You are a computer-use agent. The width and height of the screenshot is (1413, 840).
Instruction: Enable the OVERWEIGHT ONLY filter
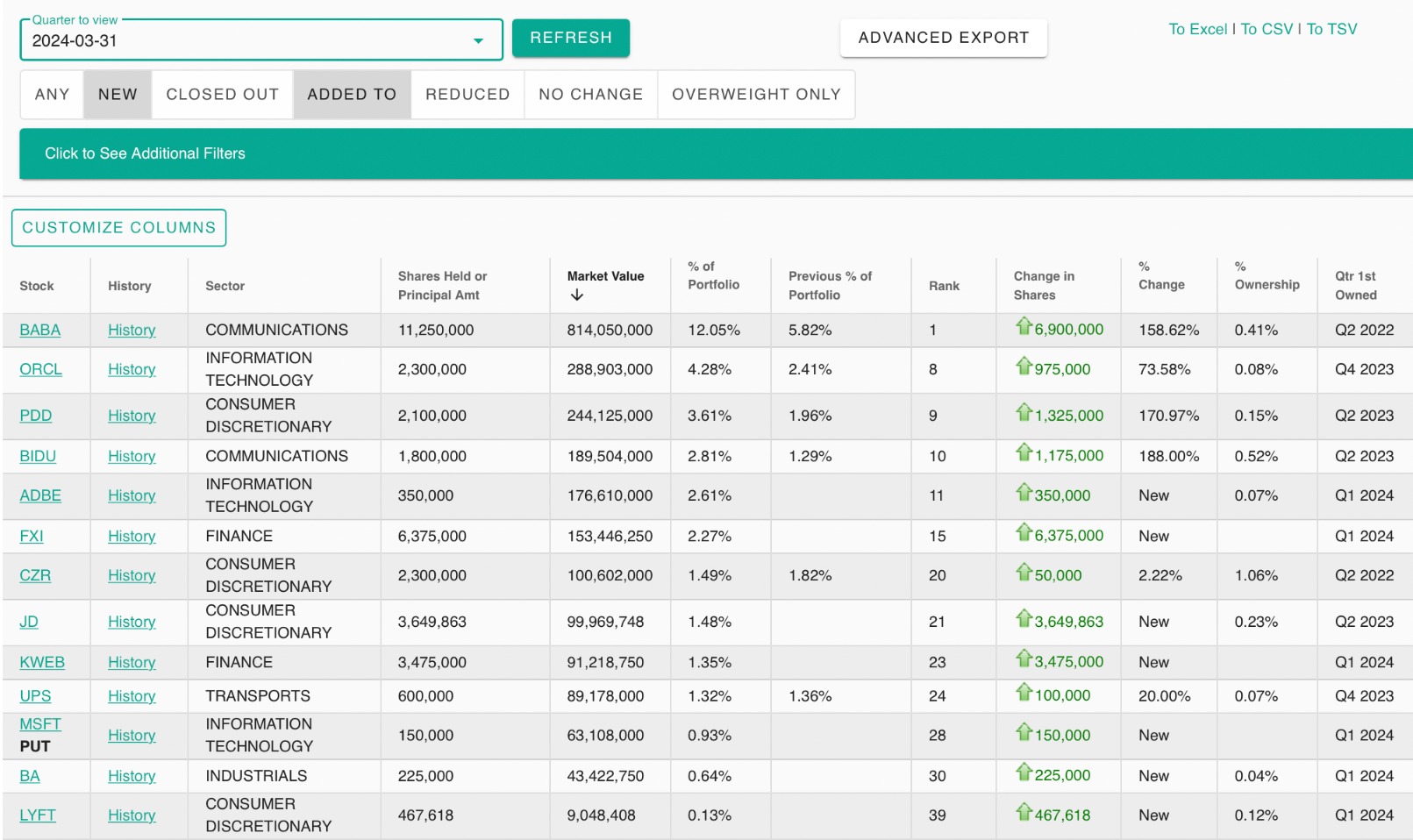pyautogui.click(x=756, y=95)
